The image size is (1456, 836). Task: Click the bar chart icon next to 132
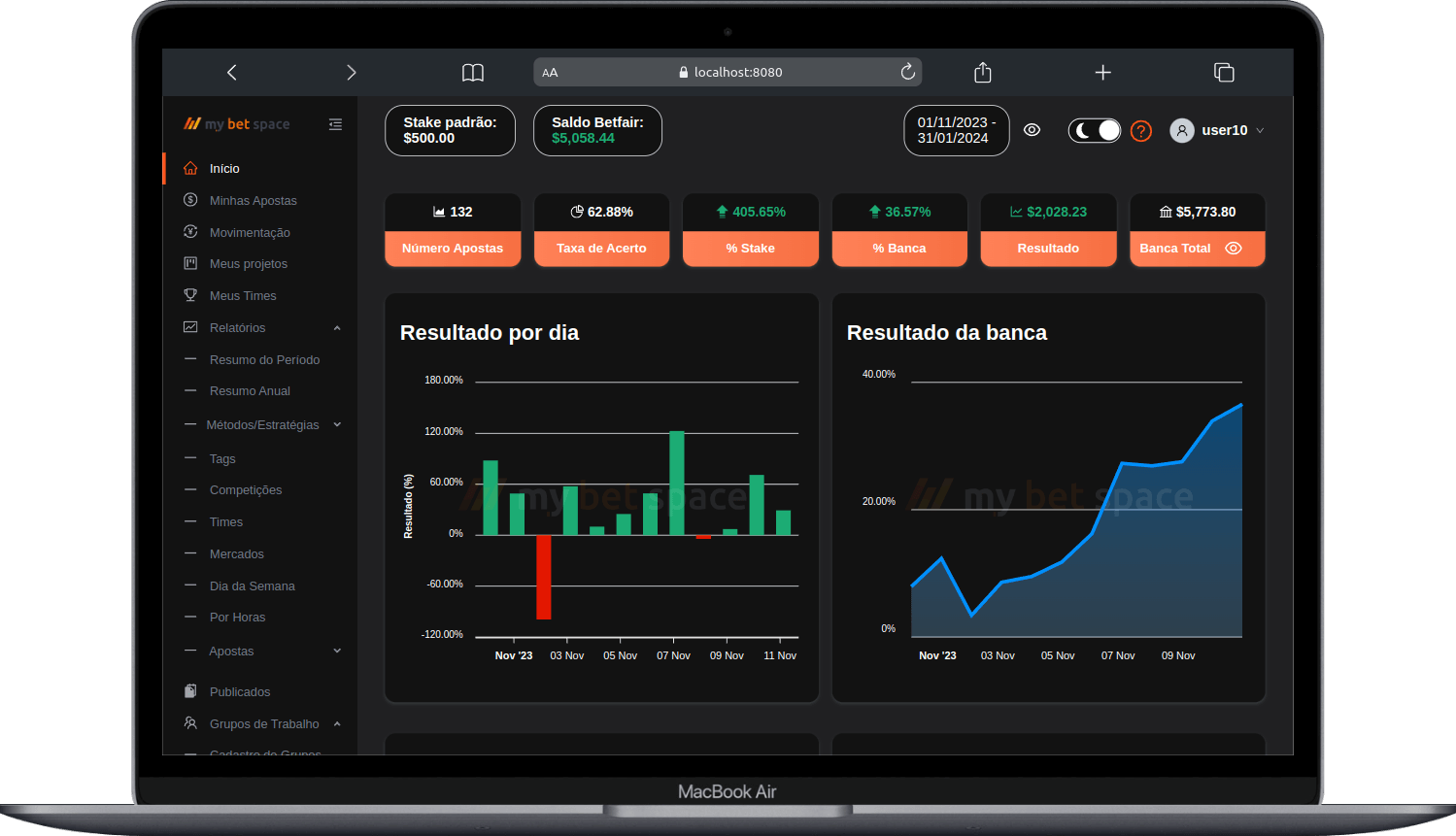pyautogui.click(x=439, y=212)
